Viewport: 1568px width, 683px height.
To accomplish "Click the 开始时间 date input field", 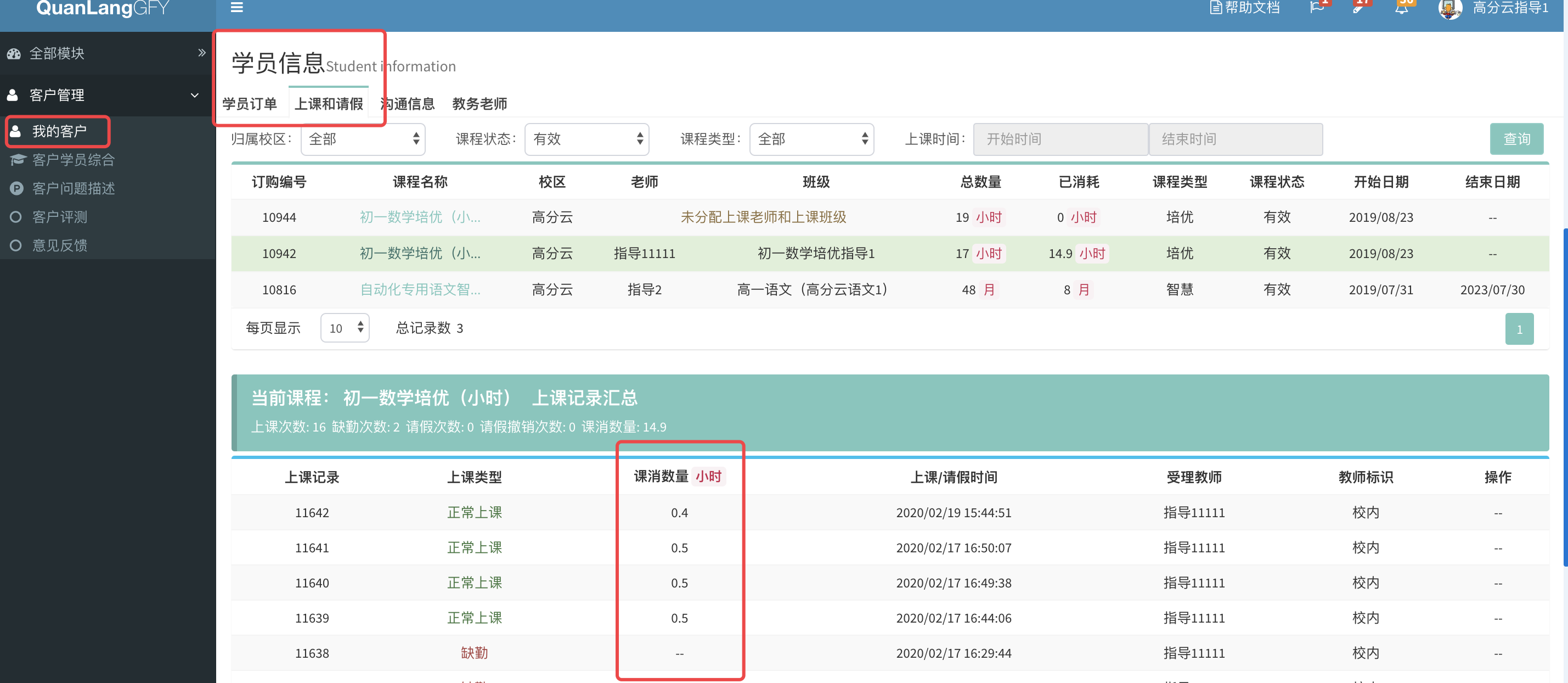I will coord(1061,139).
